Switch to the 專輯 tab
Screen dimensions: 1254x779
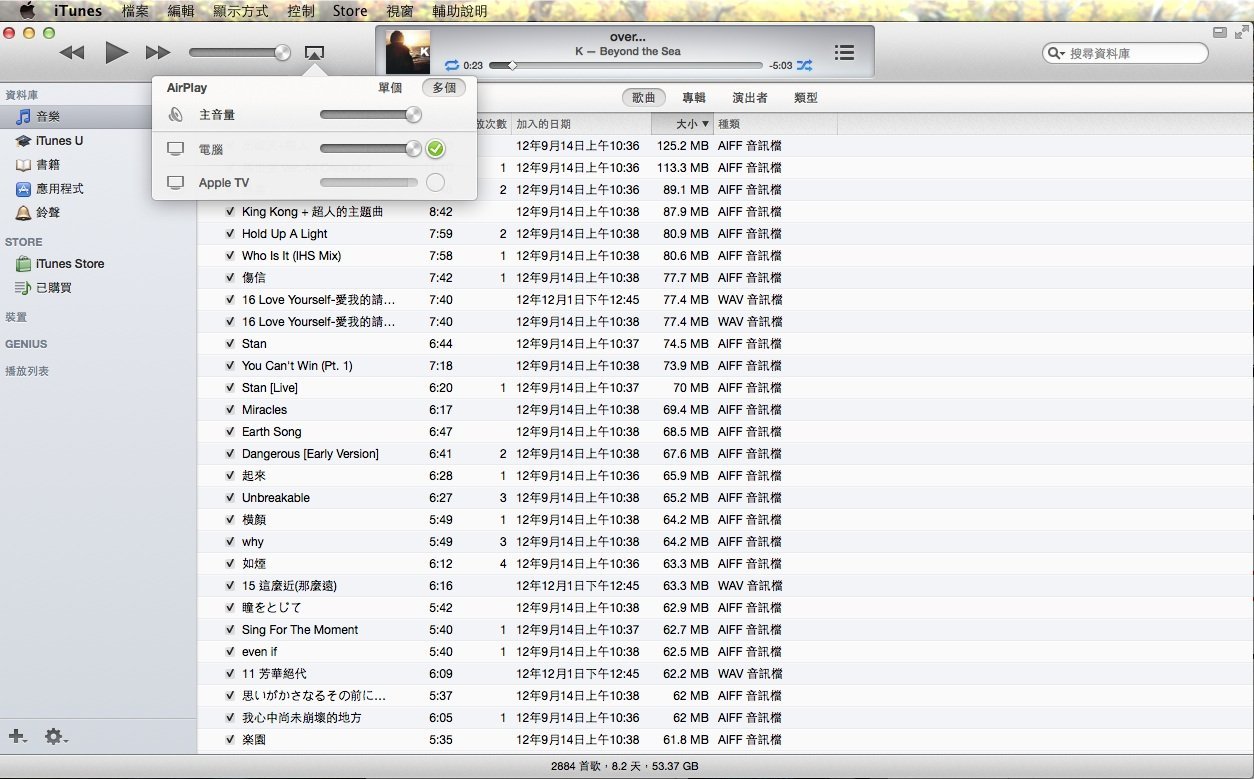coord(694,98)
